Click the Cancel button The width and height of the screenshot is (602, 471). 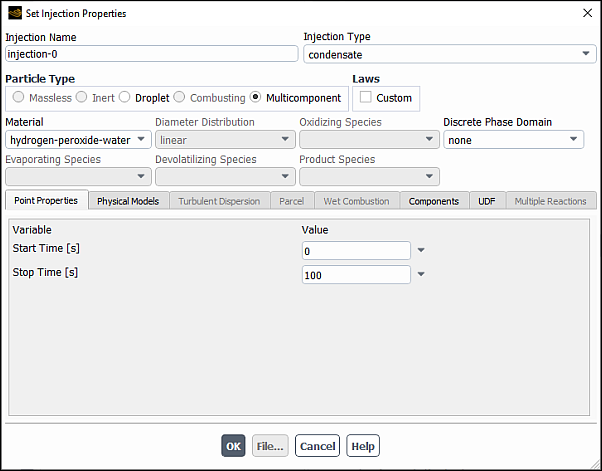pos(318,446)
